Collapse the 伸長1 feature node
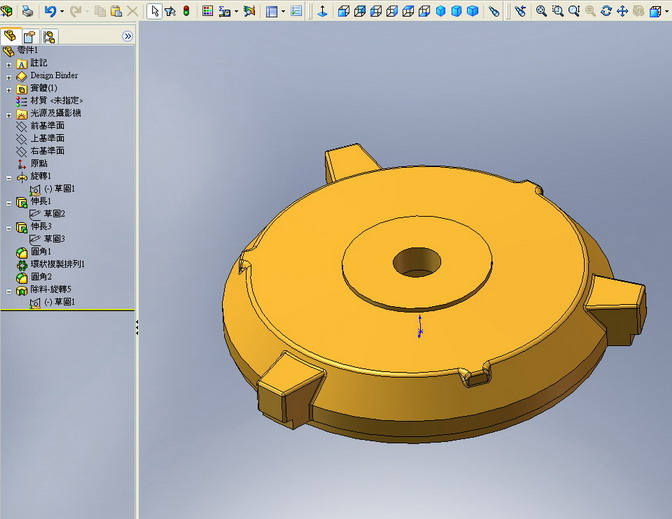This screenshot has width=672, height=519. [9, 203]
